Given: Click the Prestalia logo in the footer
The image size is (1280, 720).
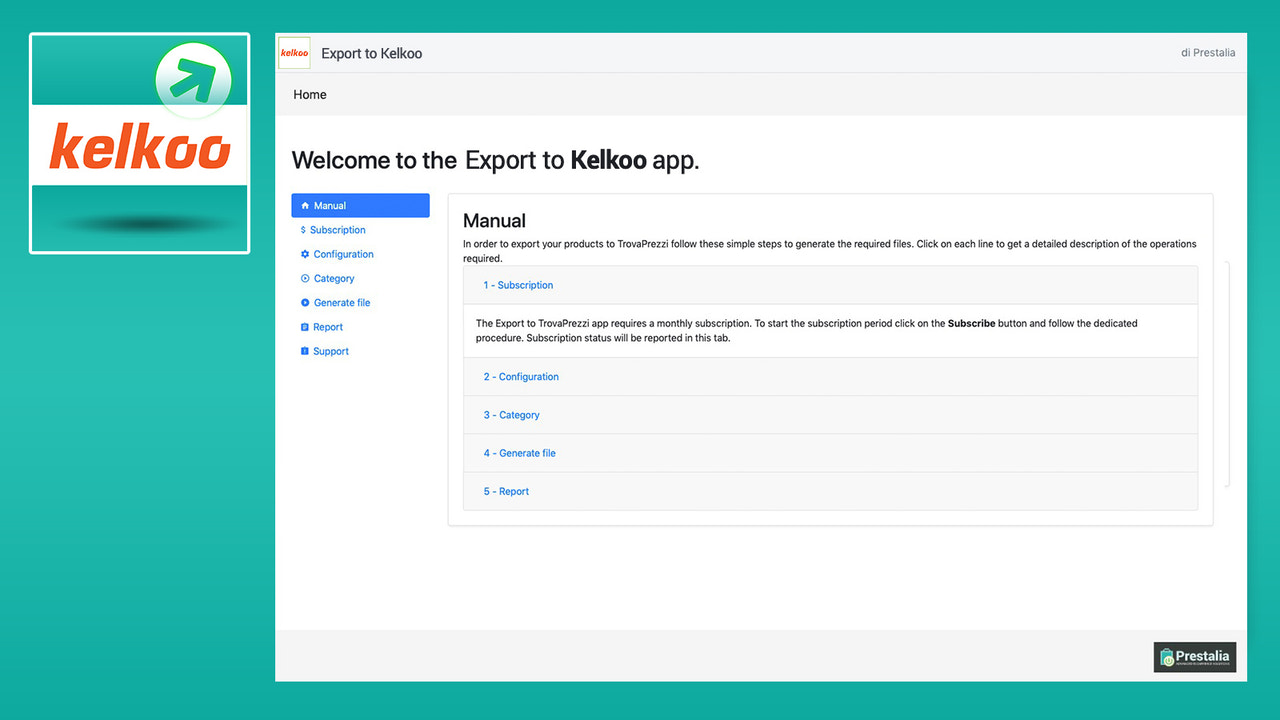Looking at the screenshot, I should 1194,656.
